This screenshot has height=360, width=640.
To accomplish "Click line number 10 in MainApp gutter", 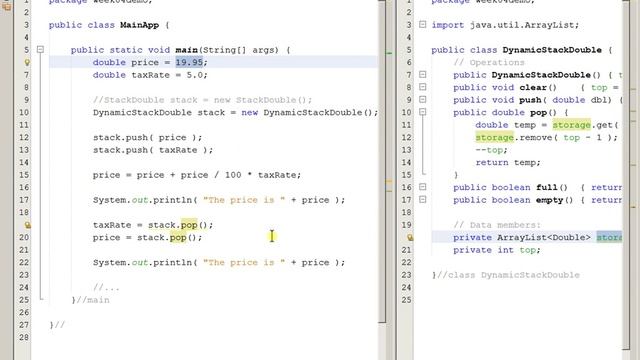I will (x=24, y=113).
